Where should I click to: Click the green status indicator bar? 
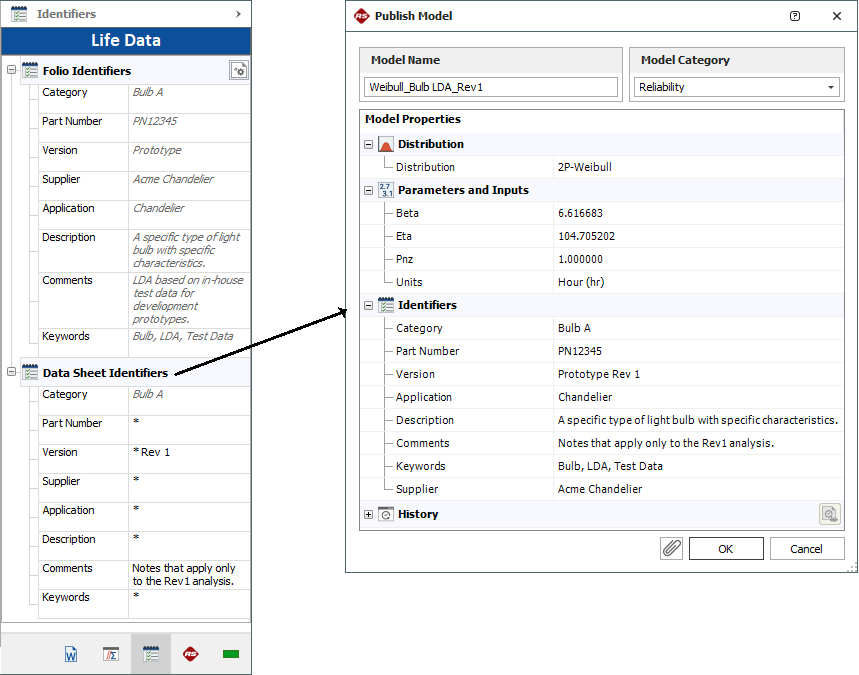coord(231,654)
